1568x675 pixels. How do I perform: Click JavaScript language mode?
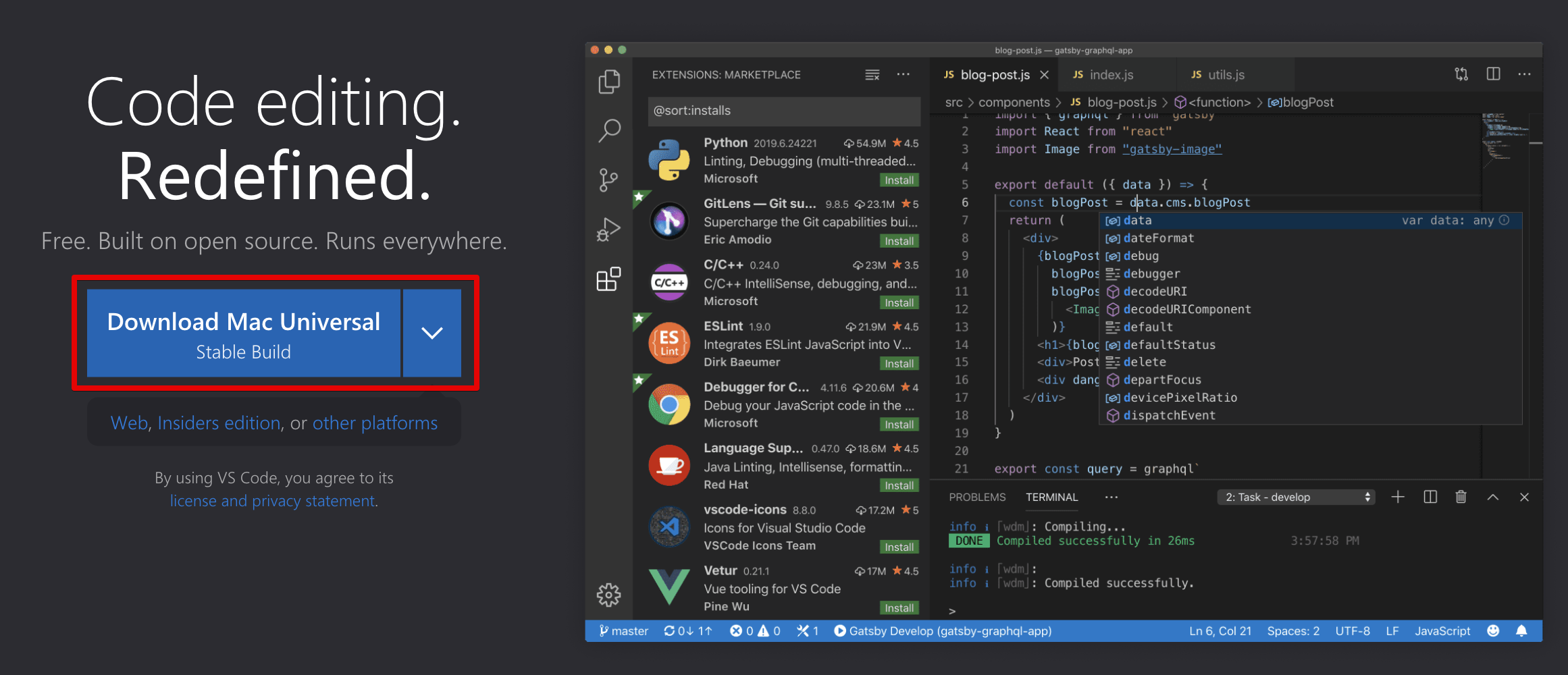(1442, 630)
